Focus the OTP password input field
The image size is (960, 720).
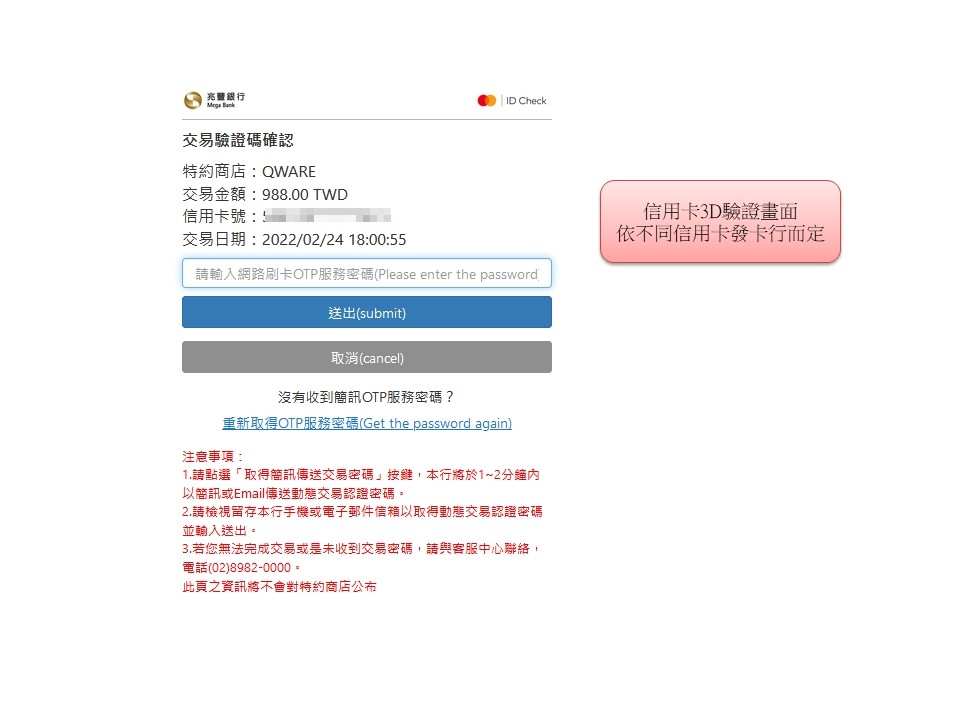(x=367, y=274)
